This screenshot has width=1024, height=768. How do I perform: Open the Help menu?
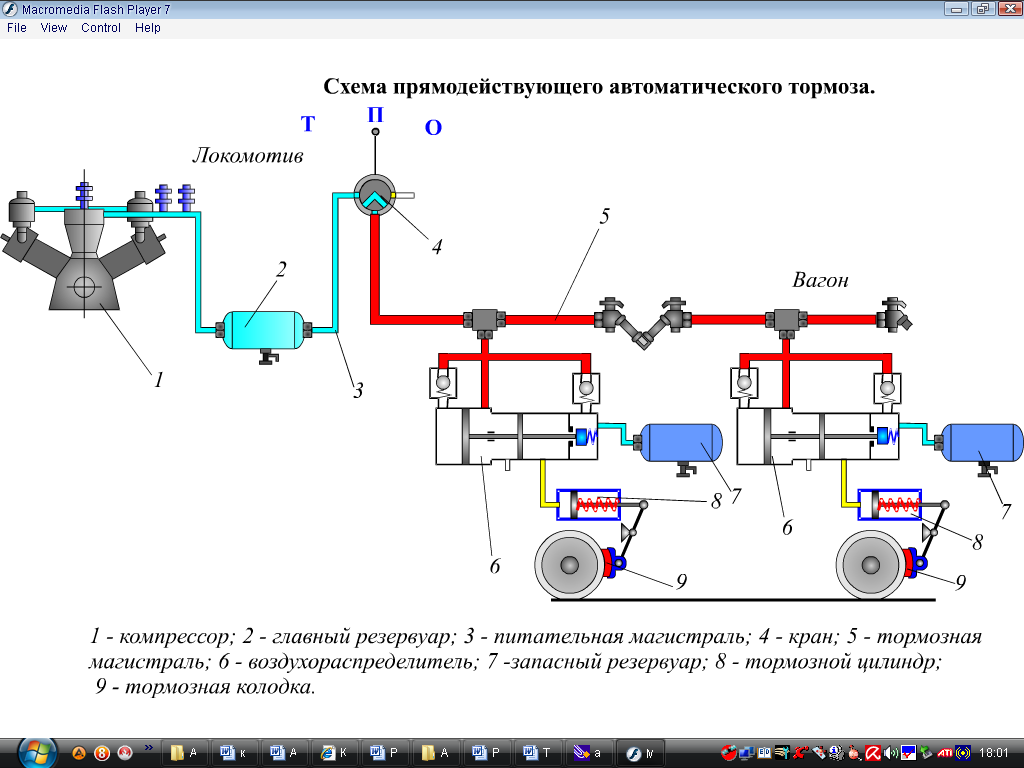click(x=148, y=28)
